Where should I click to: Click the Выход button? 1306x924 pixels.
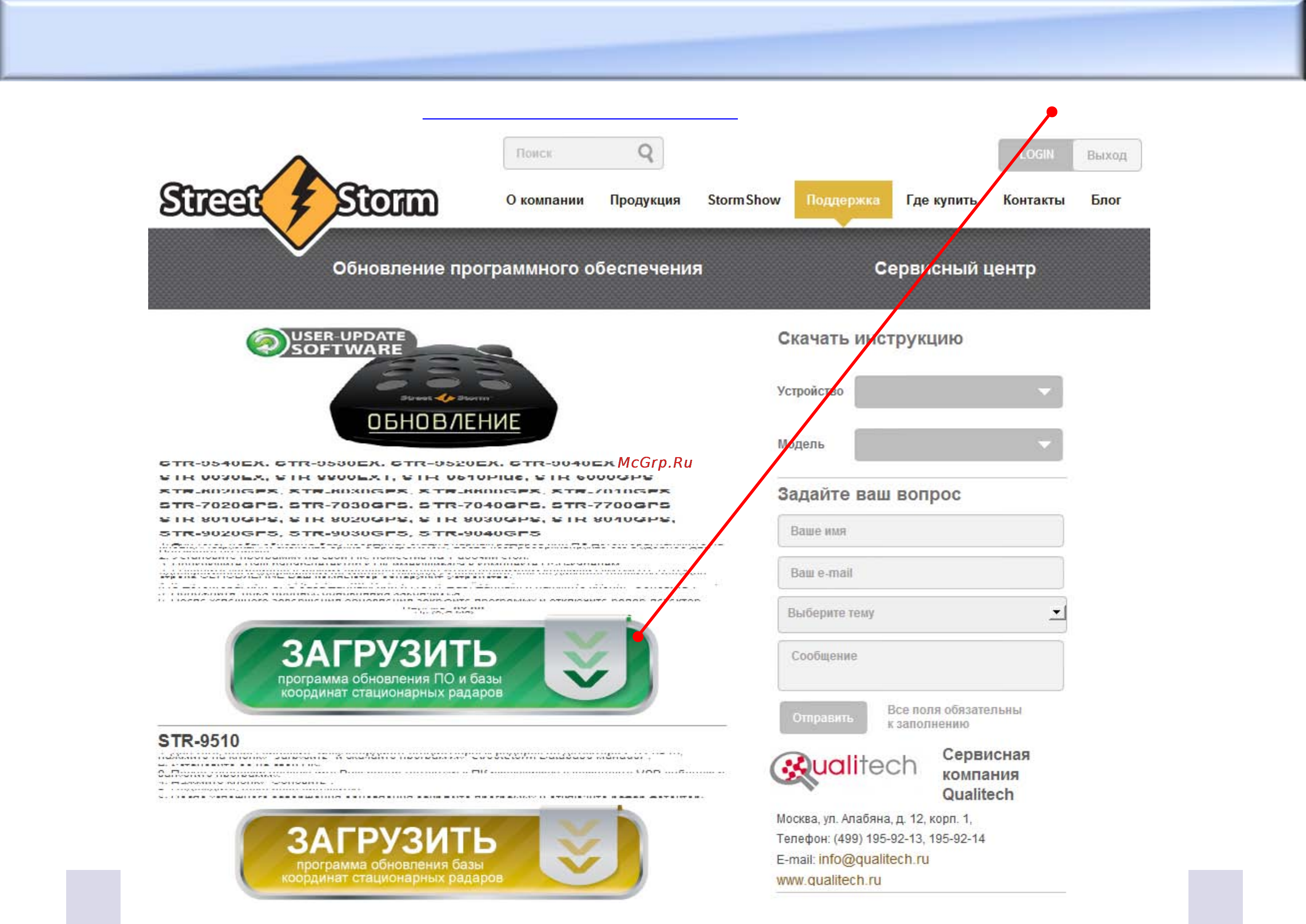click(1106, 155)
